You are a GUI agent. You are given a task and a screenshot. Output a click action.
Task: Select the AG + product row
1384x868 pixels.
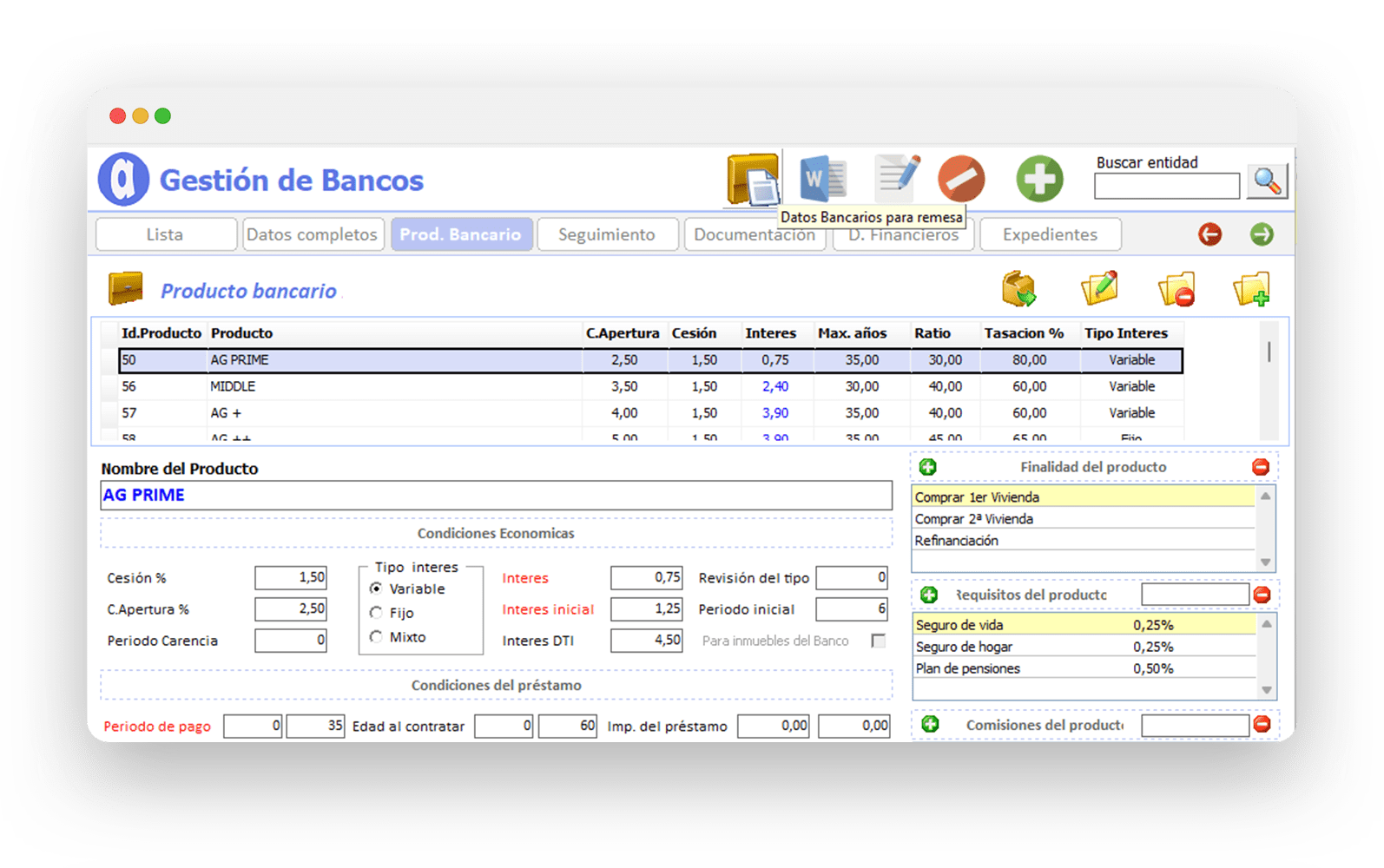[650, 413]
